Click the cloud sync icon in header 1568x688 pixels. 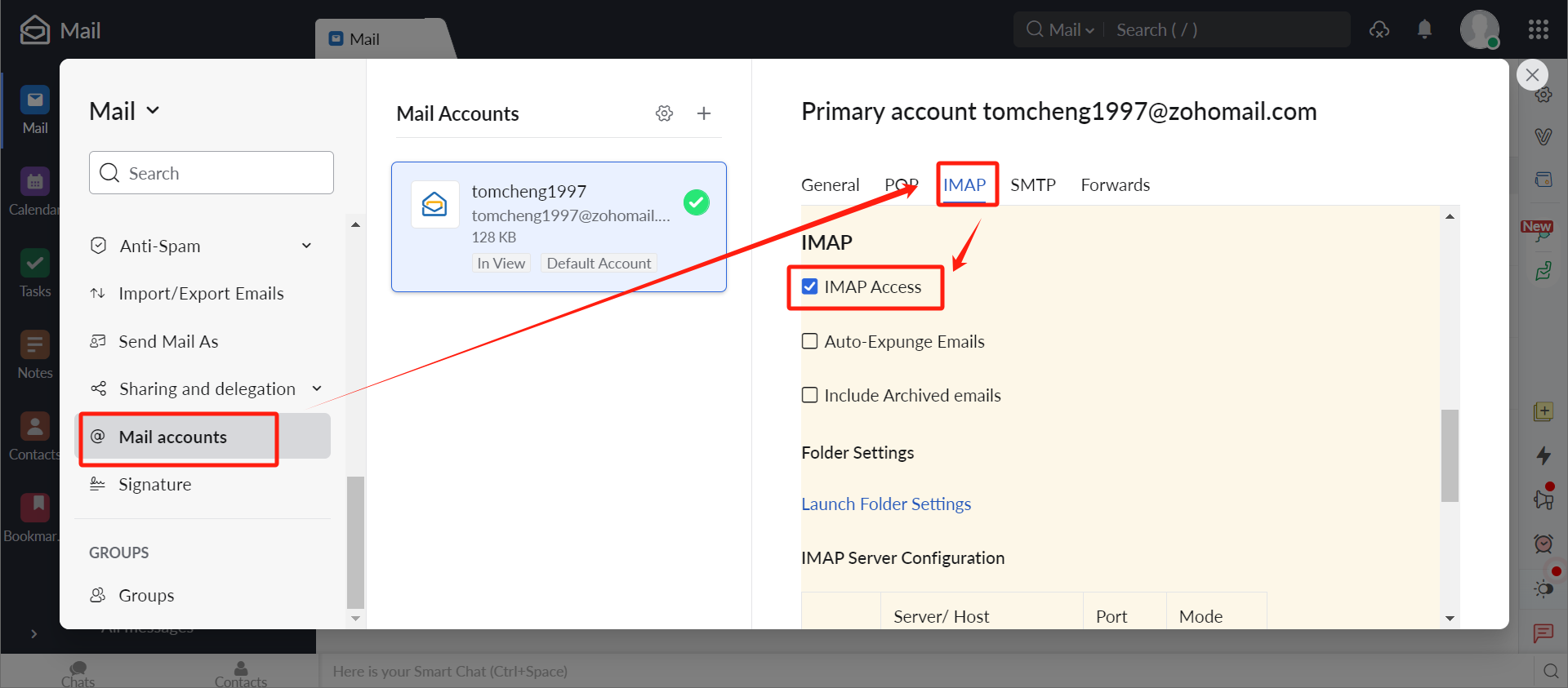tap(1379, 29)
